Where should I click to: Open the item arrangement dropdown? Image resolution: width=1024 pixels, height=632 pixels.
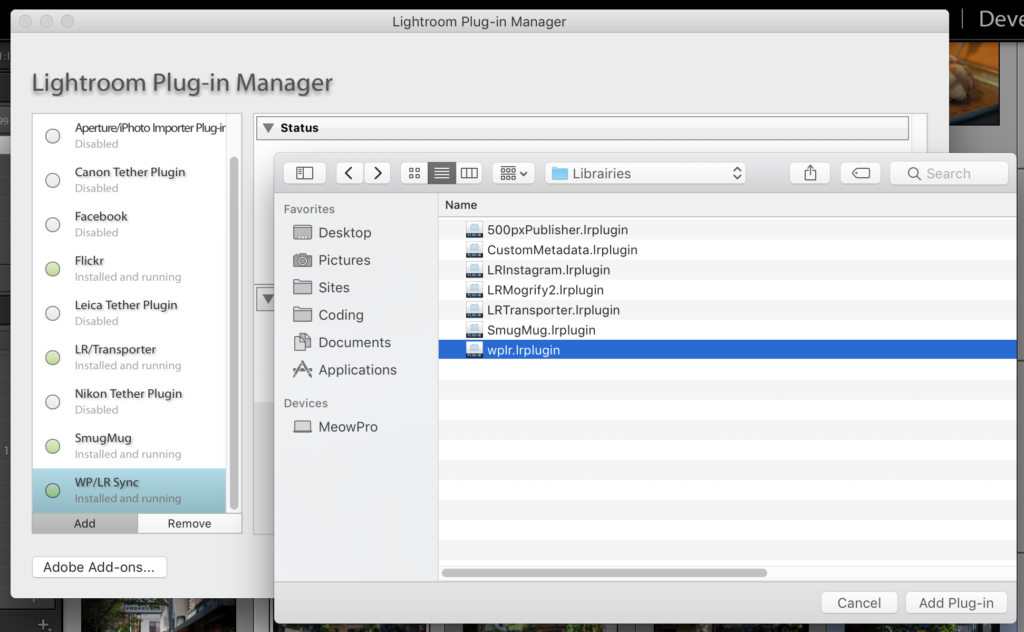tap(514, 173)
